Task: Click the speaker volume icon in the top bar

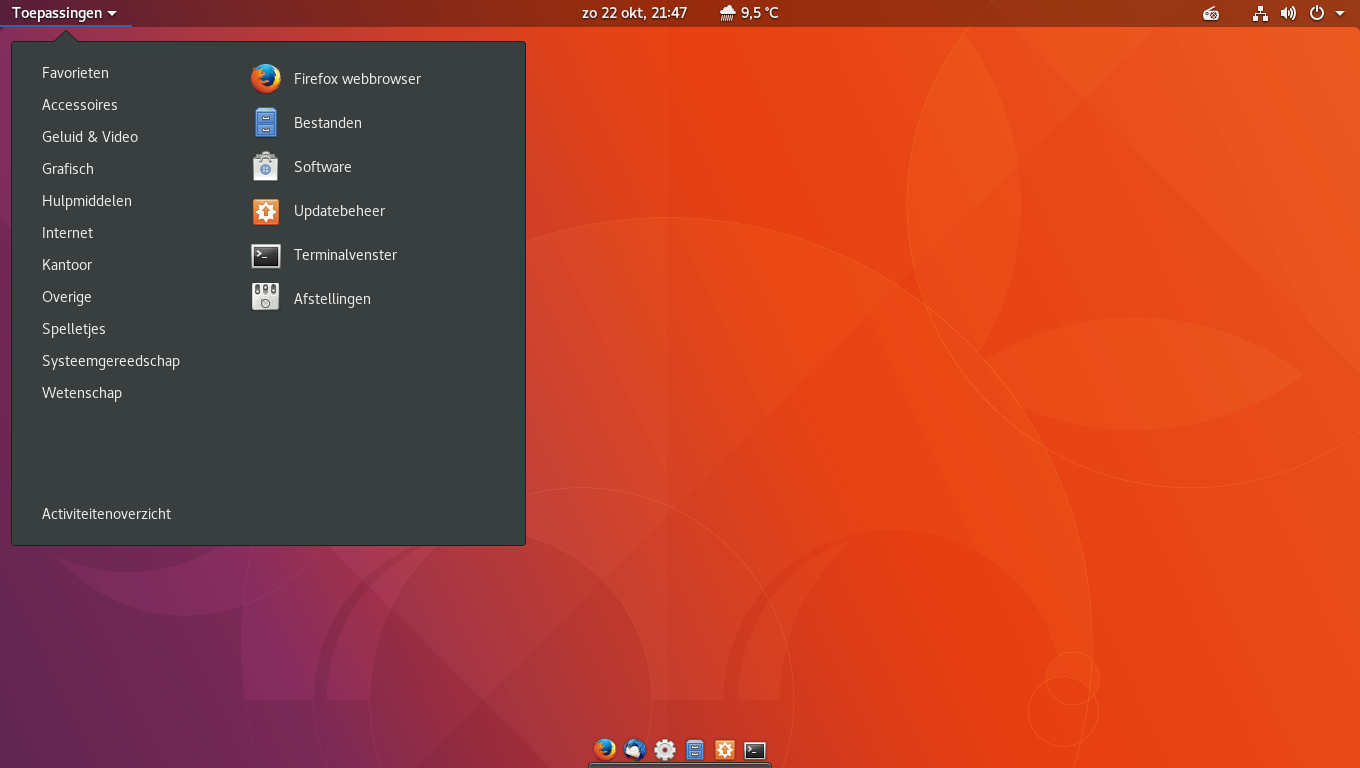Action: click(1288, 13)
